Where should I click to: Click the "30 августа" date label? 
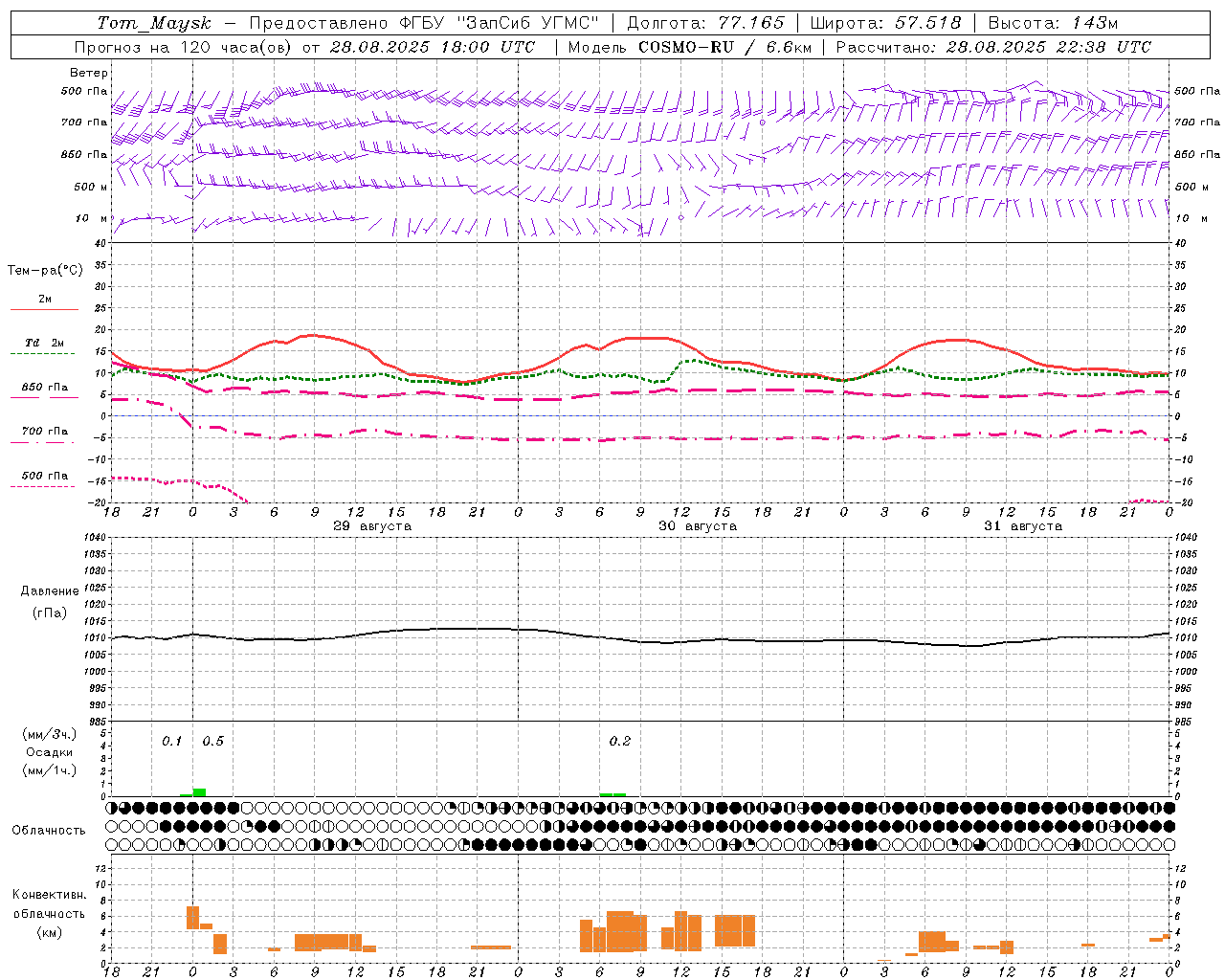(698, 526)
